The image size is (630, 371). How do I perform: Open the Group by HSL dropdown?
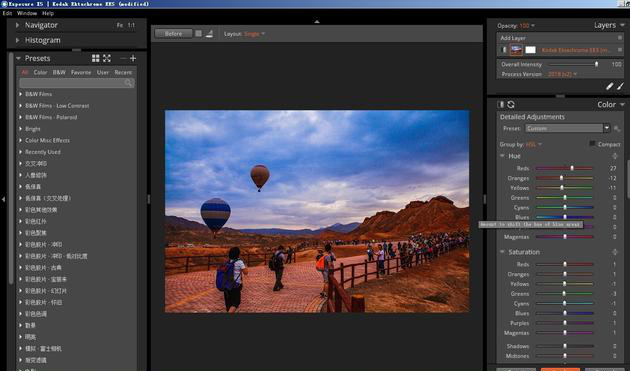tap(534, 144)
